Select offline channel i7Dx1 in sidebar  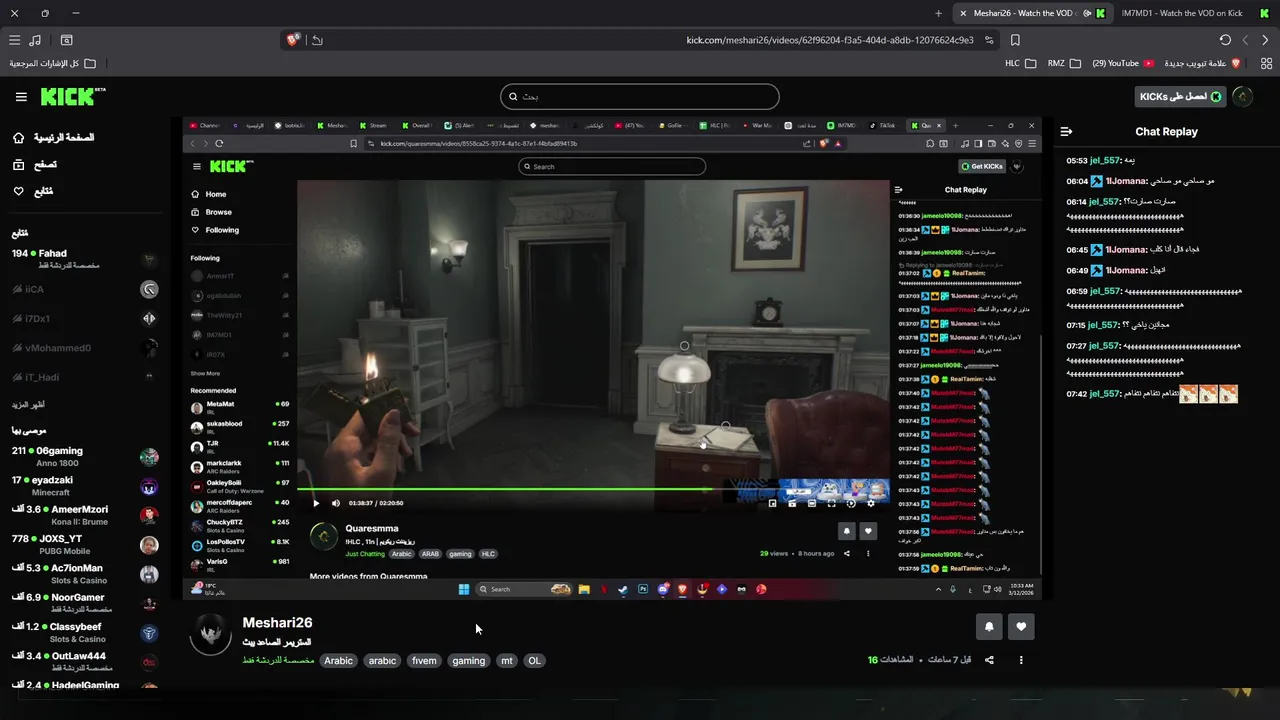85,319
